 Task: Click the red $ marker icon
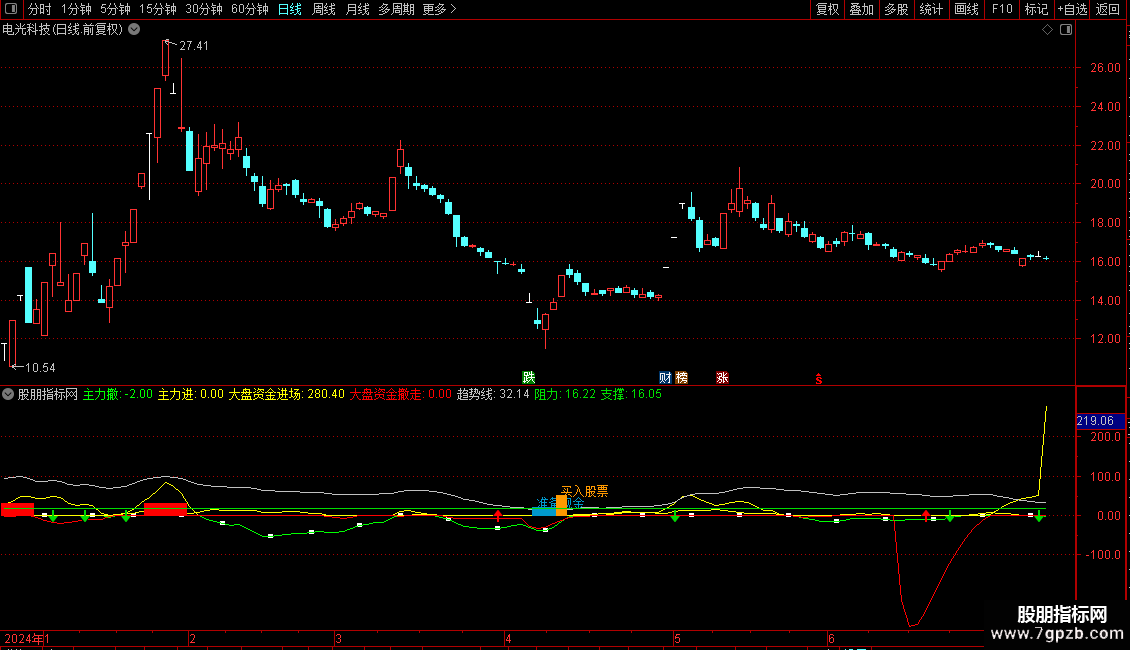click(819, 379)
